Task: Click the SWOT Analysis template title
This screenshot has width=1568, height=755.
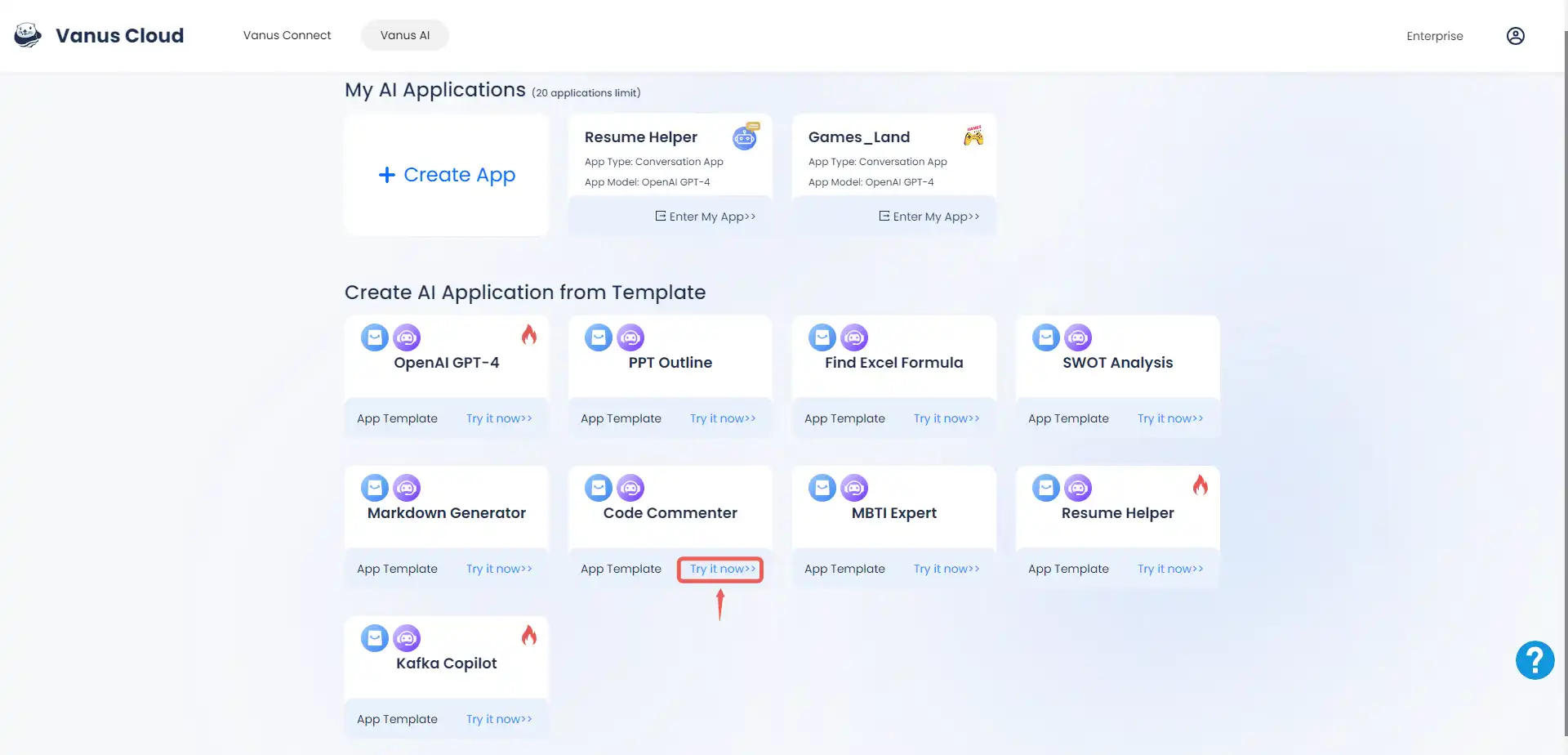Action: [x=1118, y=363]
